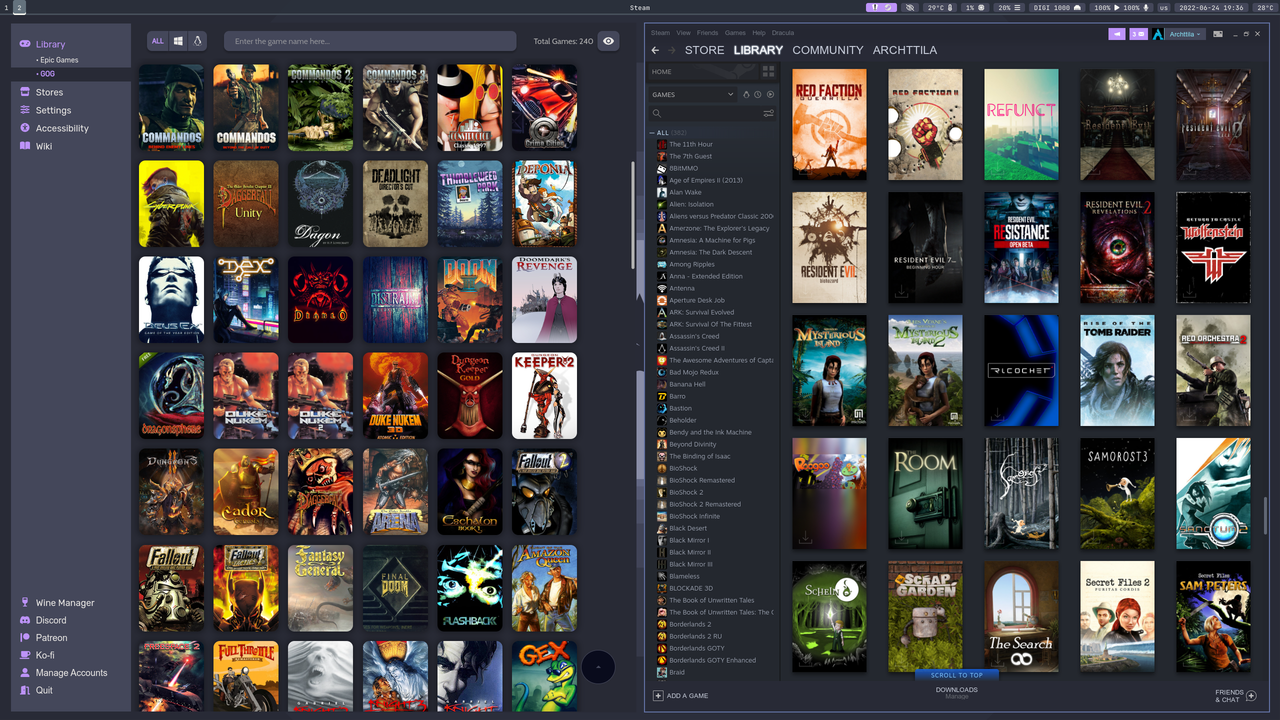Open Steam's grid collections view icon

(769, 72)
